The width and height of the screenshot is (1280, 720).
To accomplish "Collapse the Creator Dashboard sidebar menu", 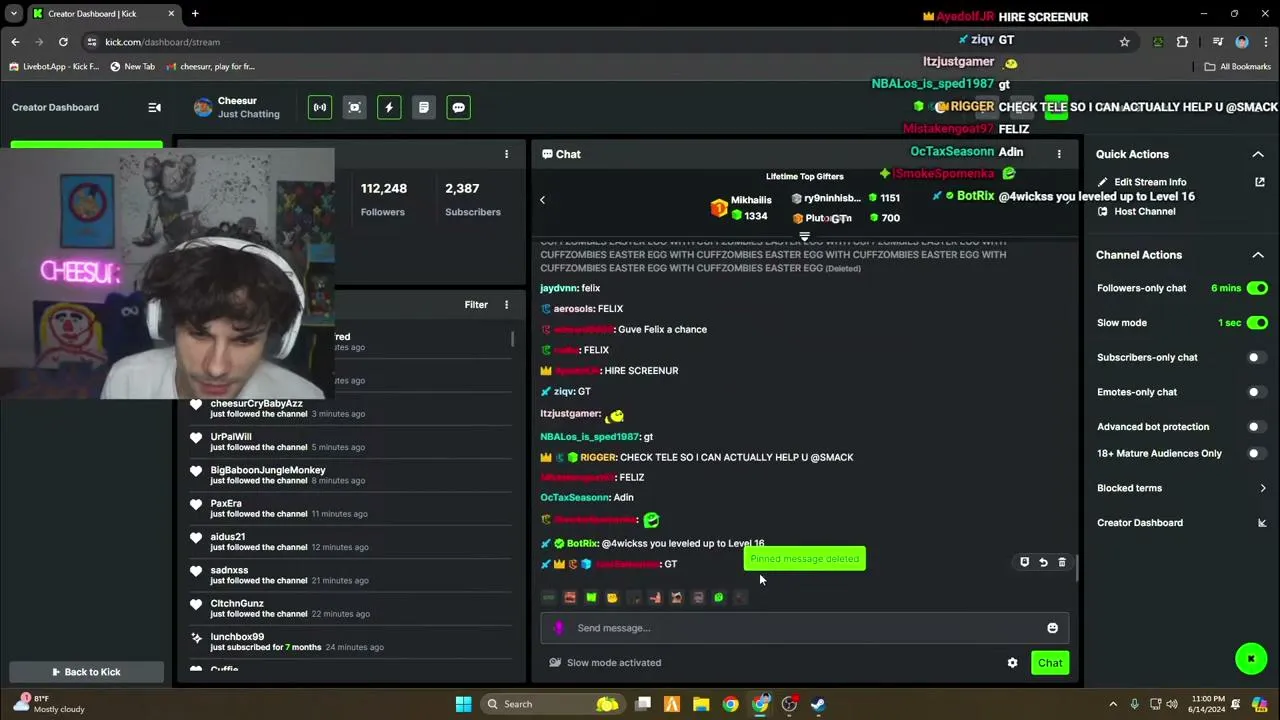I will [155, 107].
